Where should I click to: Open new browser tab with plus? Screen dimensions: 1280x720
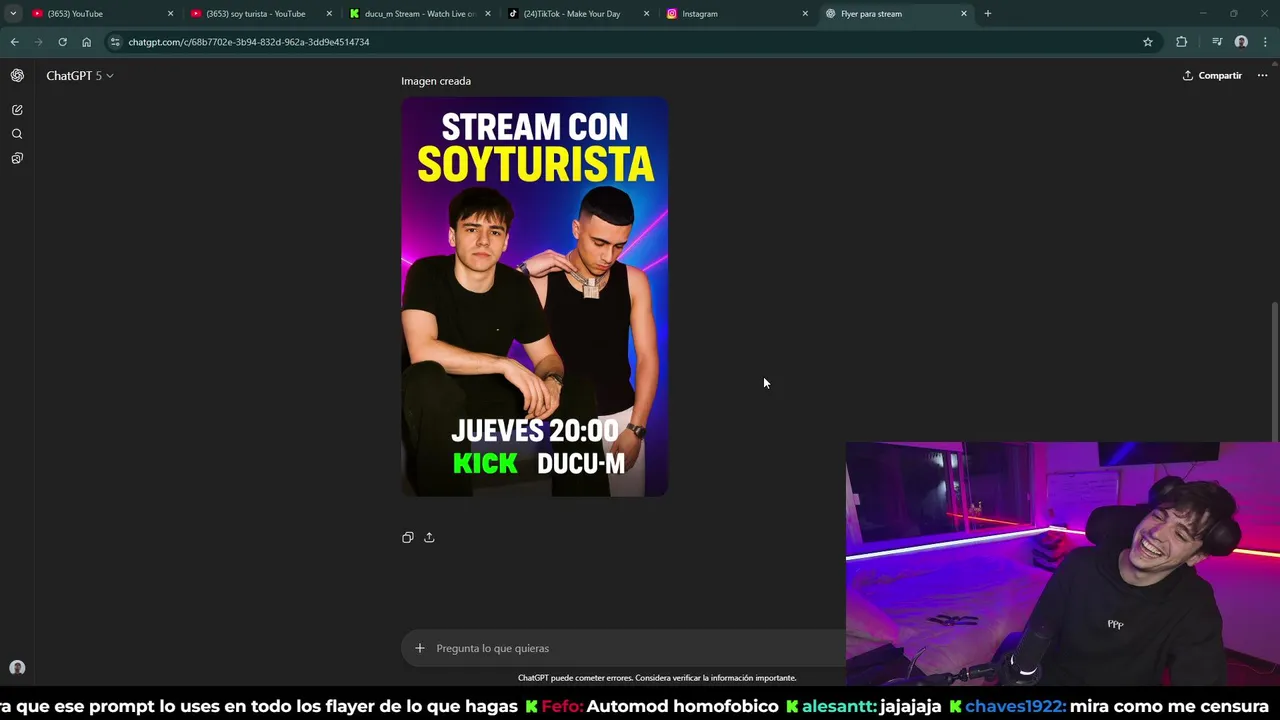click(x=988, y=14)
